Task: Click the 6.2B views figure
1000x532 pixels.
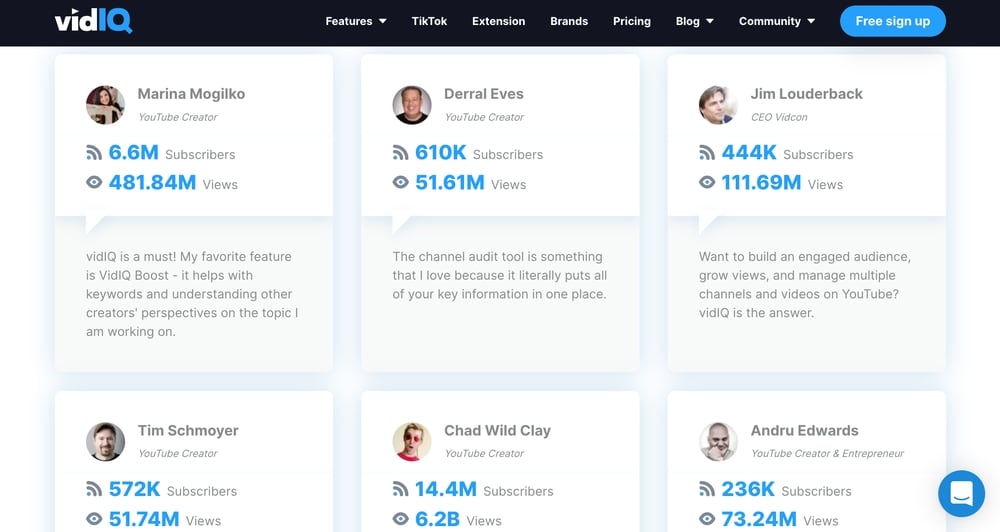Action: (438, 519)
